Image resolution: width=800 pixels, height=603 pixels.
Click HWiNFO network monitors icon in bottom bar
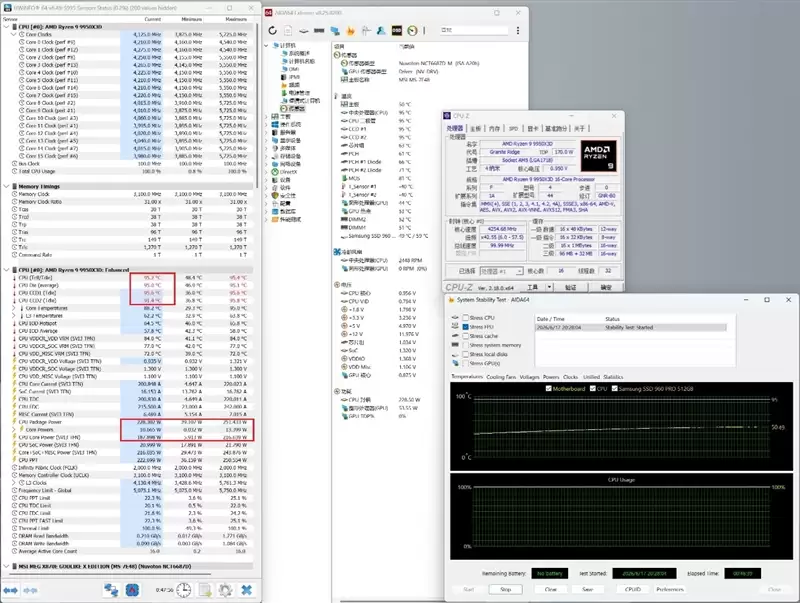tap(111, 590)
